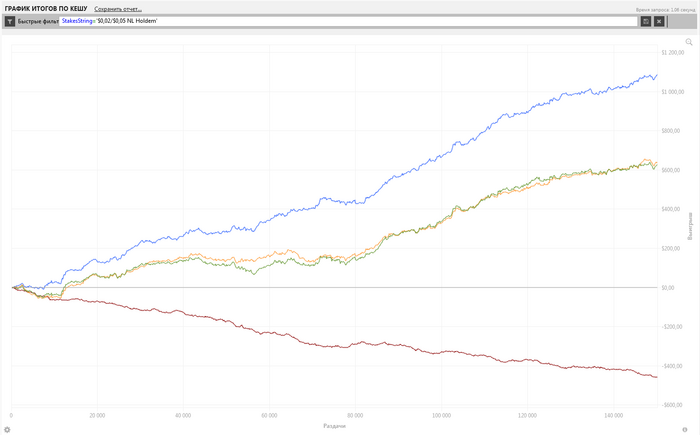Click the '-$200,00' axis label
700x435 pixels.
[672, 327]
